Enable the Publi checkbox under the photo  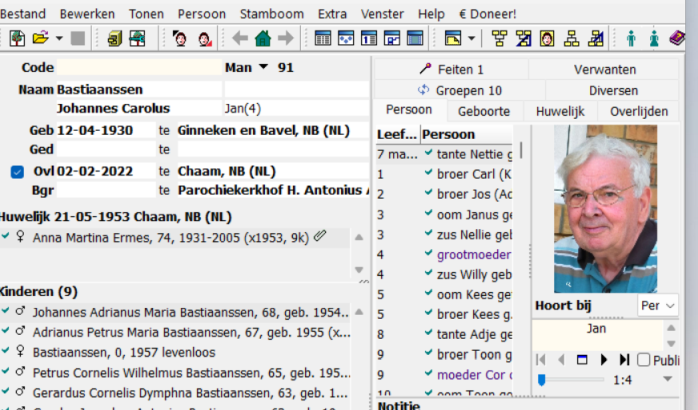(643, 359)
